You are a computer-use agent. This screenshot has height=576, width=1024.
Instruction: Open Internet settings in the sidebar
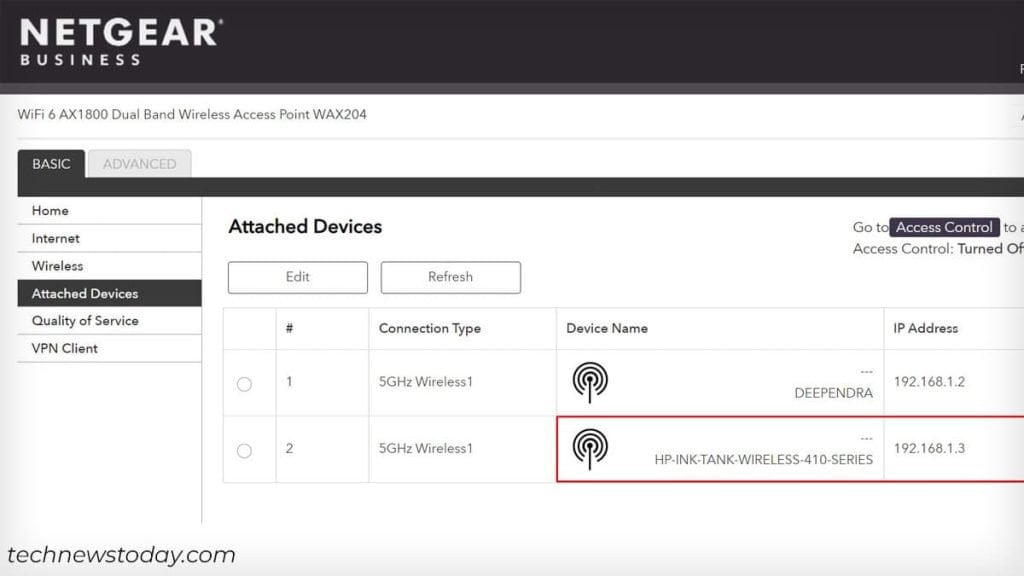pos(55,238)
